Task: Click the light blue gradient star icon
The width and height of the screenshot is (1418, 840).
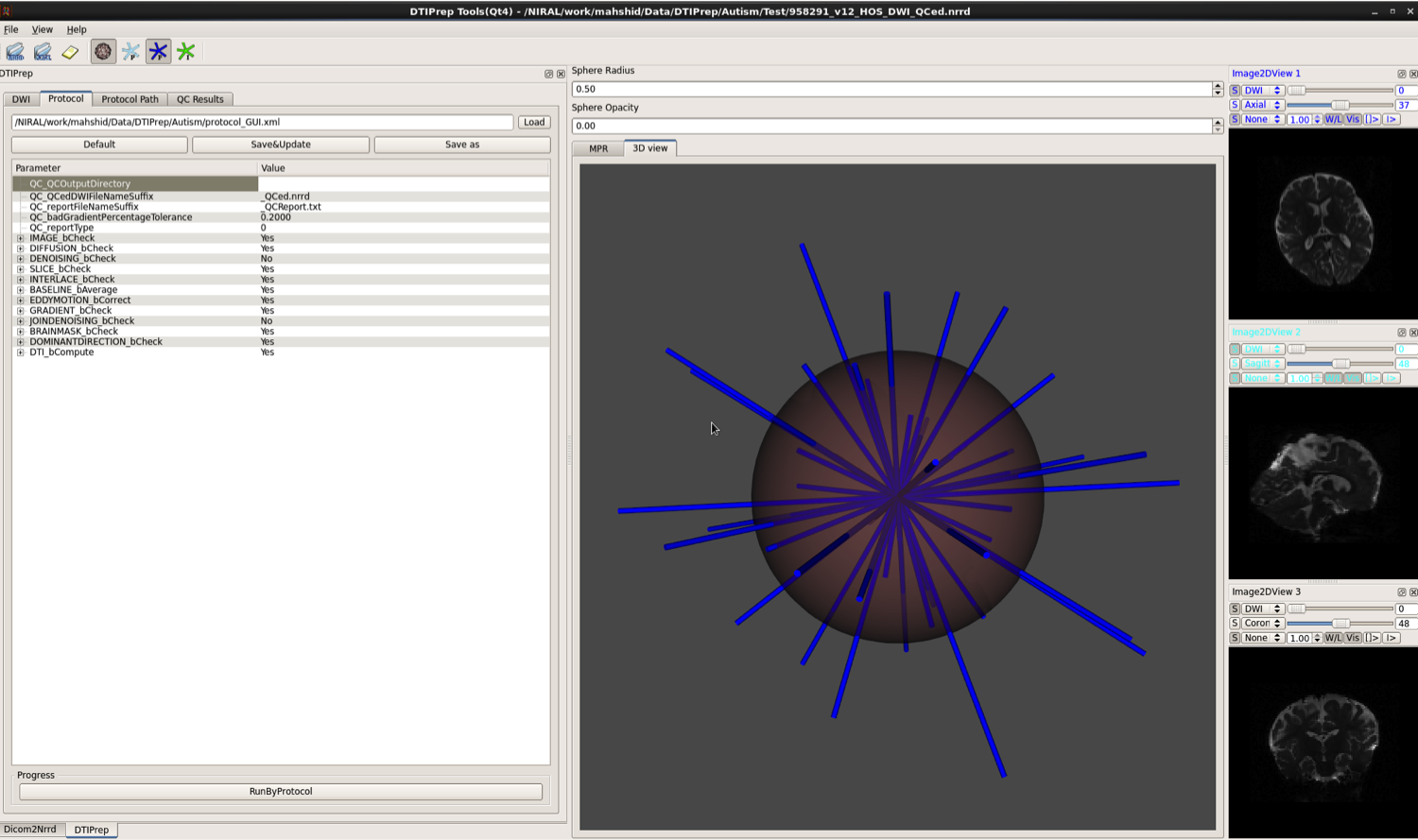Action: coord(130,52)
